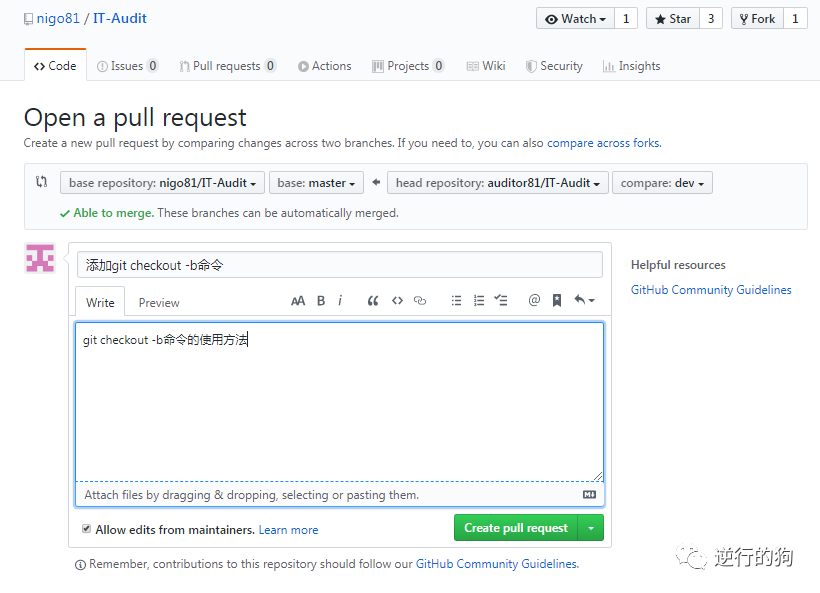Open the Actions tab
The image size is (820, 593).
[325, 66]
